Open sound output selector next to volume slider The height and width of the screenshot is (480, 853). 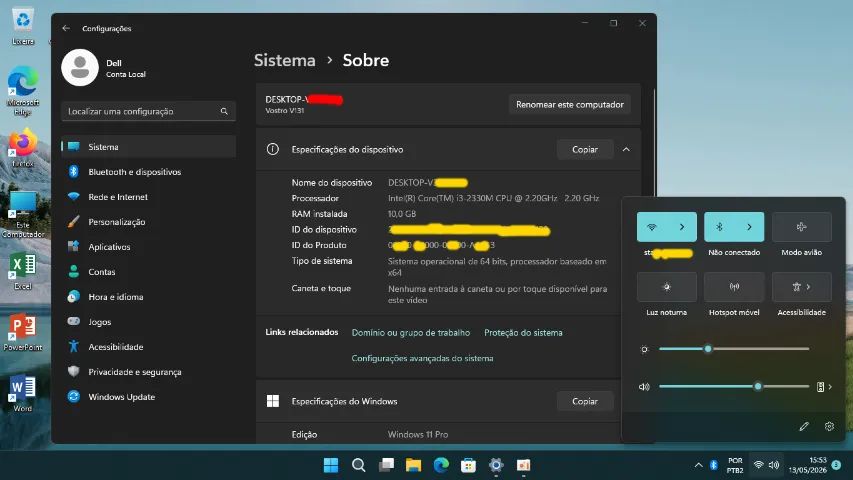824,387
